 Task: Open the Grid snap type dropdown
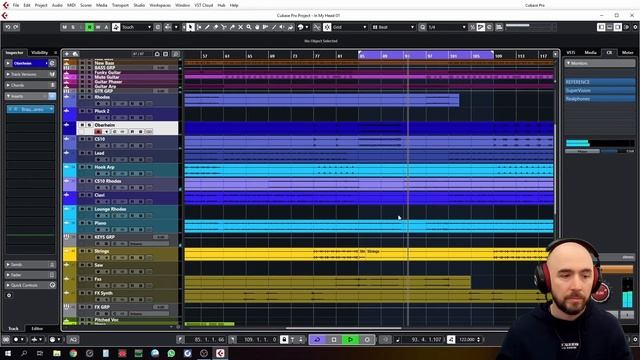(x=349, y=27)
